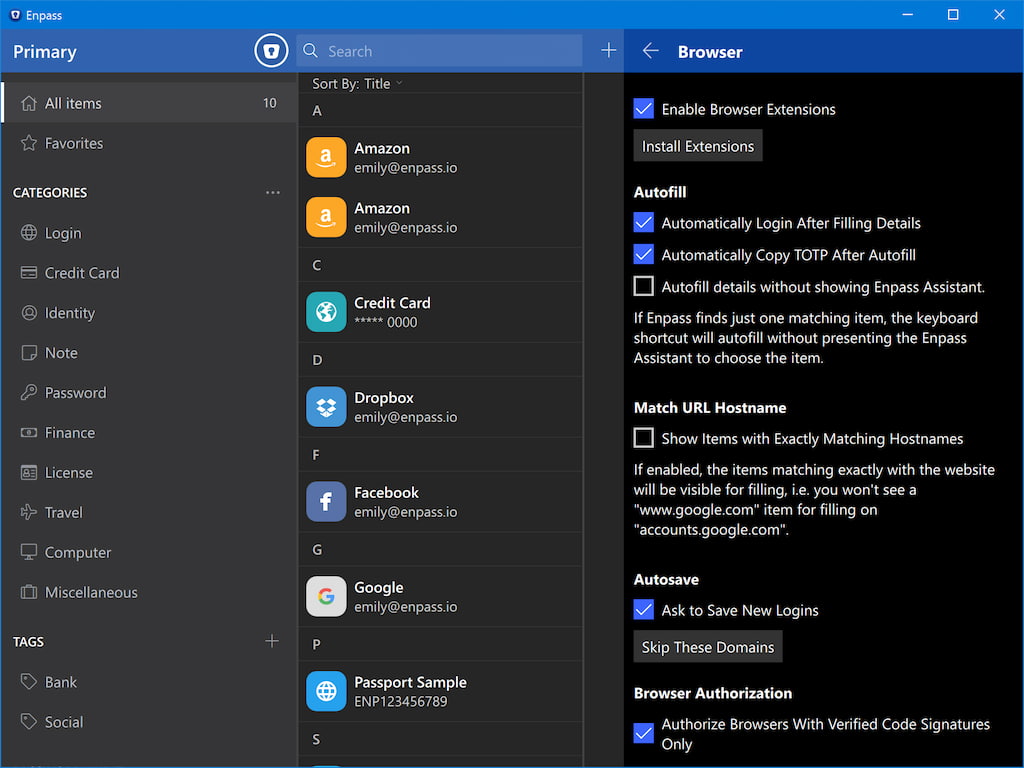Uncheck Ask to Save New Logins
1024x768 pixels.
[644, 610]
